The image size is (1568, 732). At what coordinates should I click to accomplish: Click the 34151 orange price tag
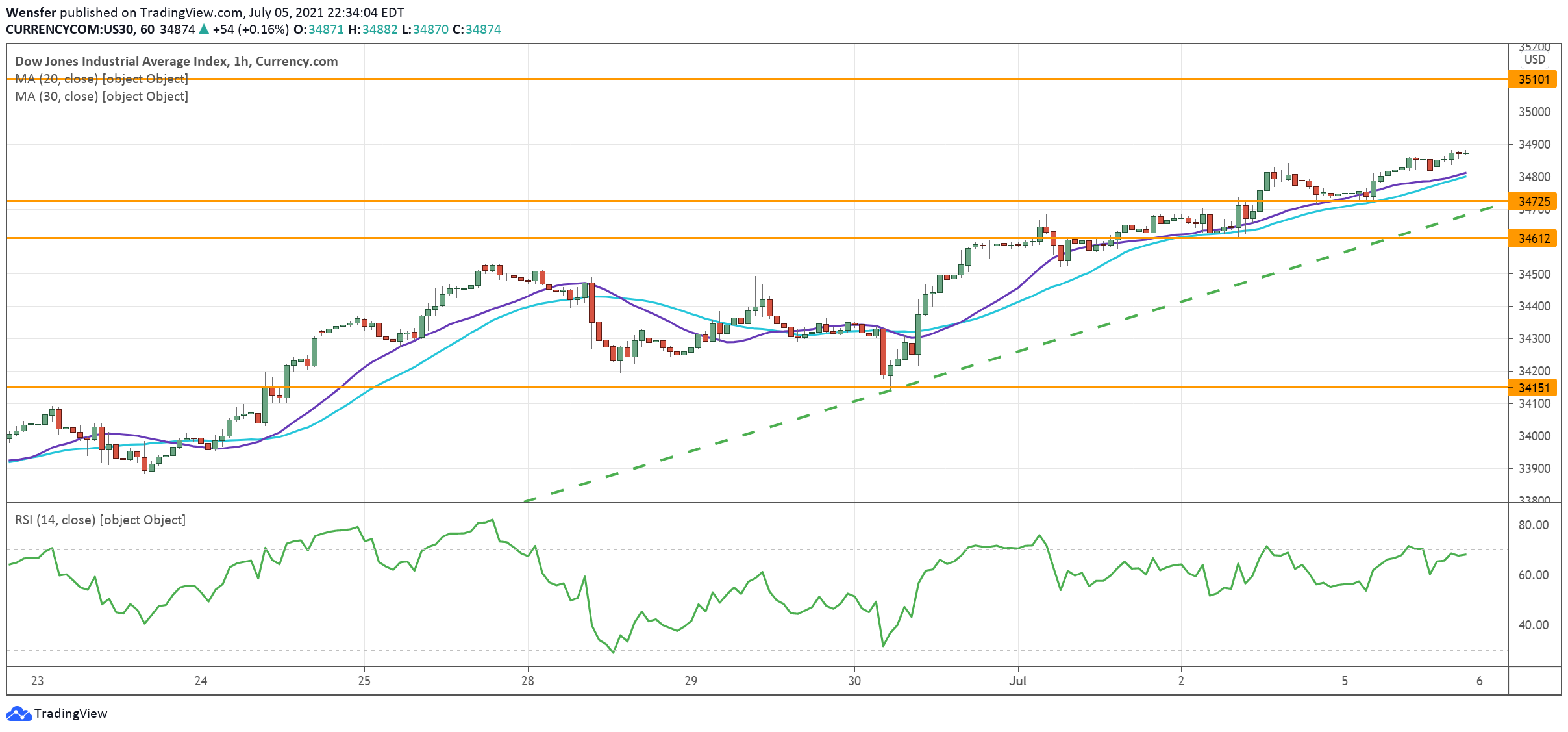1534,388
